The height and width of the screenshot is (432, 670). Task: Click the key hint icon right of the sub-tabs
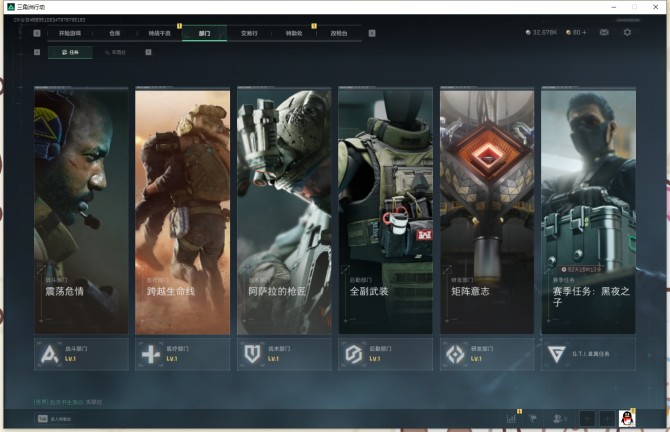point(148,52)
